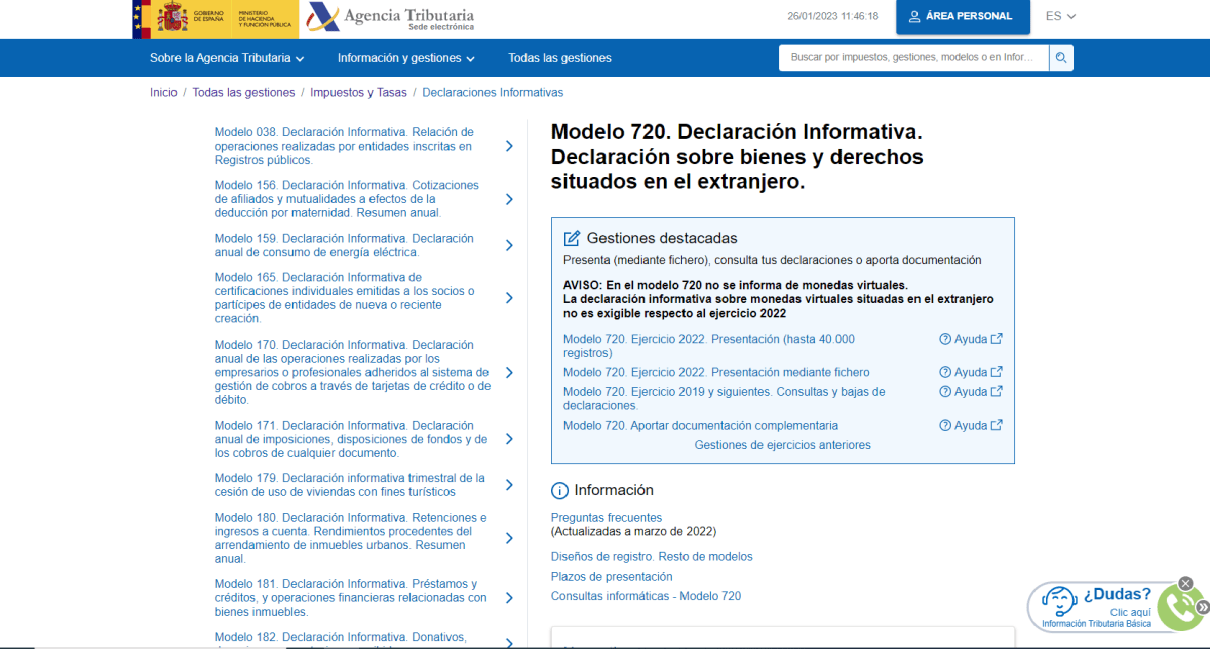Click chevron next to Modelo 038 entry

509,146
